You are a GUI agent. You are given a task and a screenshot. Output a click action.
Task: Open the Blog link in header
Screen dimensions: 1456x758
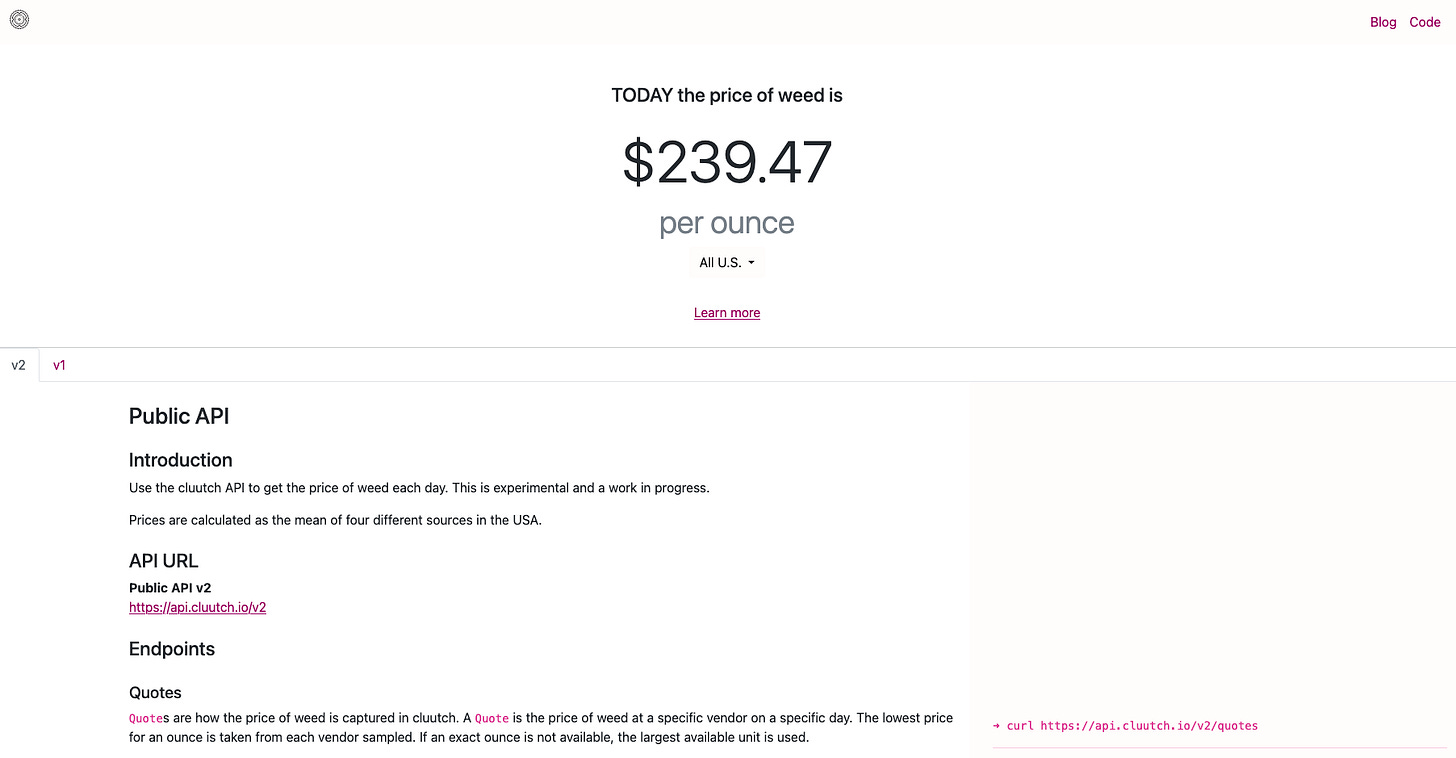coord(1383,22)
